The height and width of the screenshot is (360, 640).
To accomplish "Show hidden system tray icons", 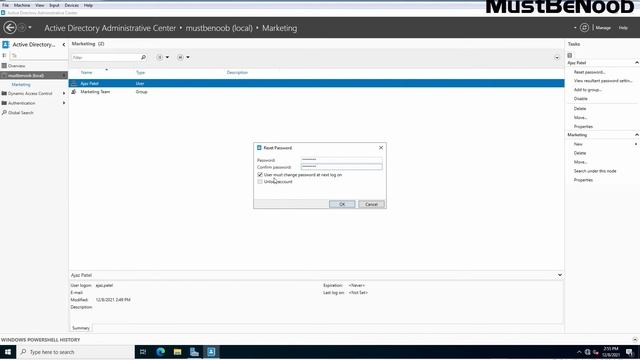I will pos(579,352).
